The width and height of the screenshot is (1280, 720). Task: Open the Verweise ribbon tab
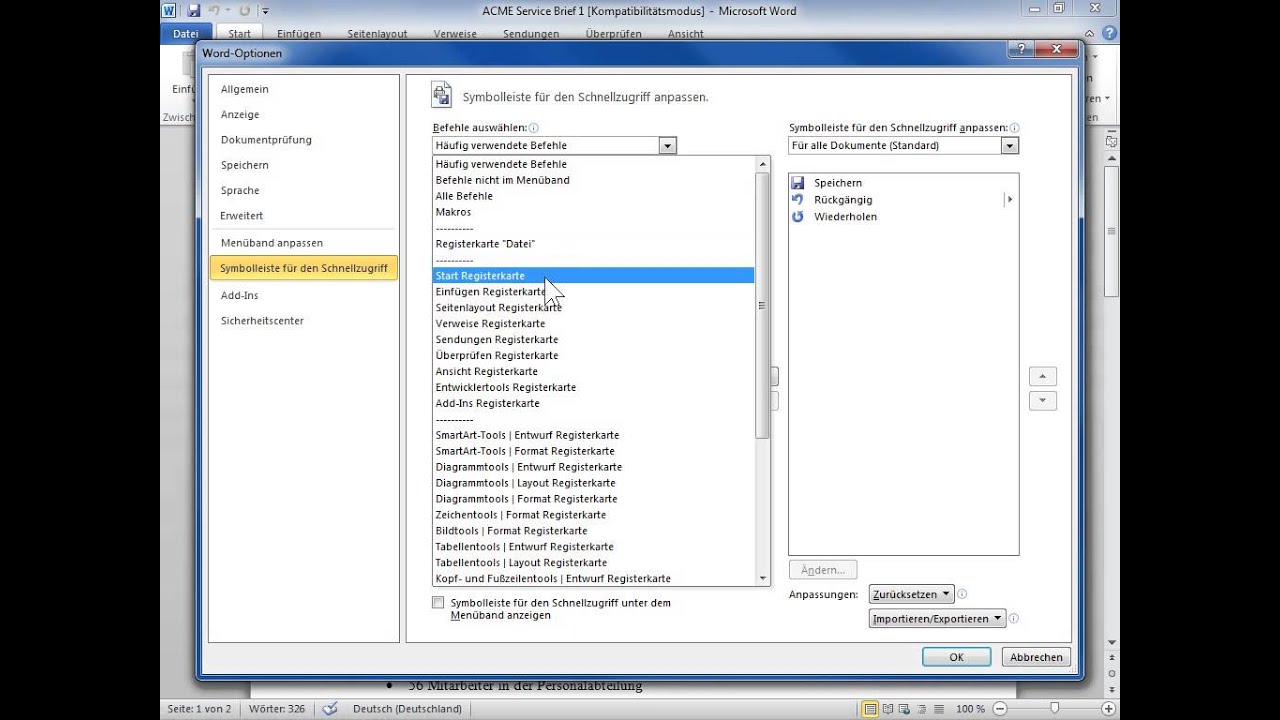click(x=455, y=33)
